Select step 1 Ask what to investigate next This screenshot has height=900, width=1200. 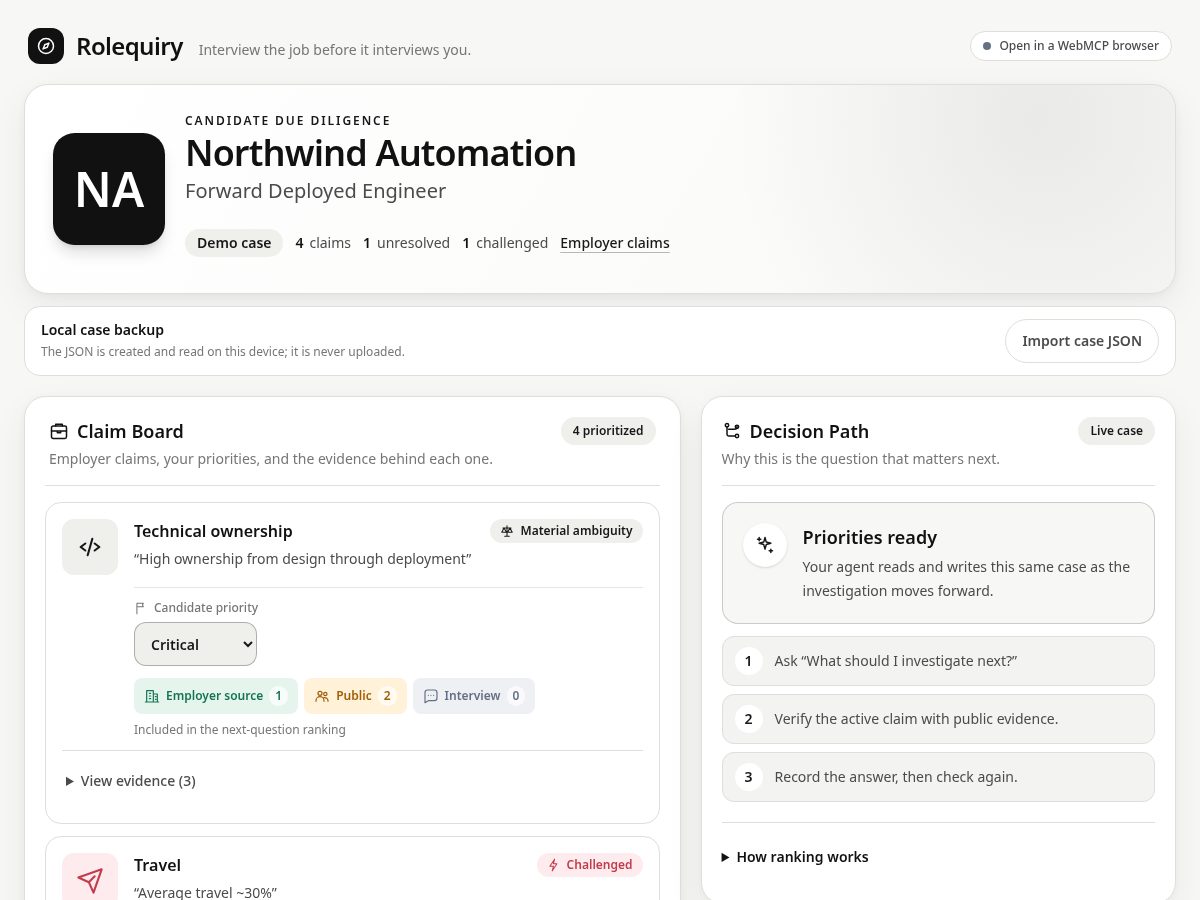[x=938, y=661]
